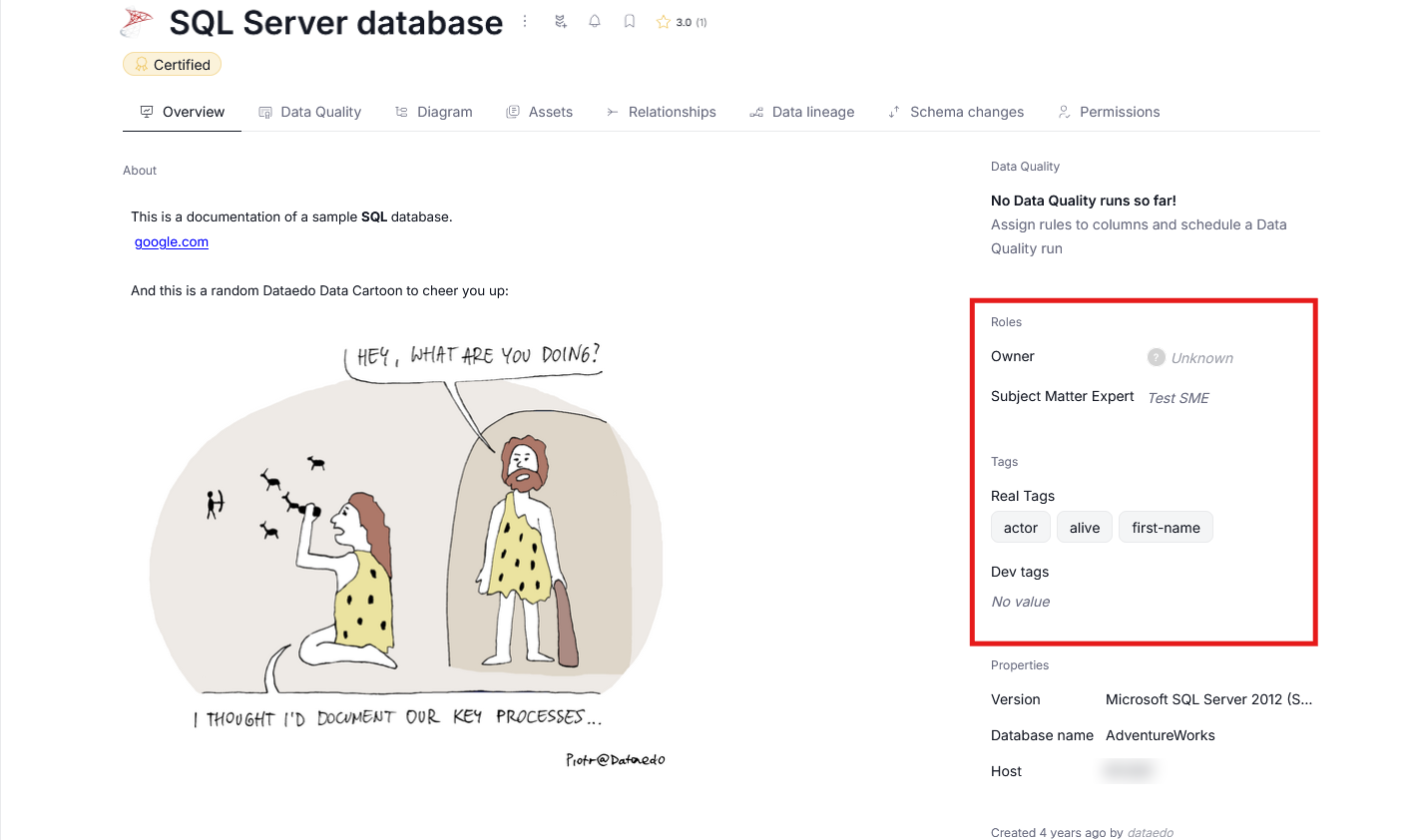Follow the google.com link

click(172, 241)
